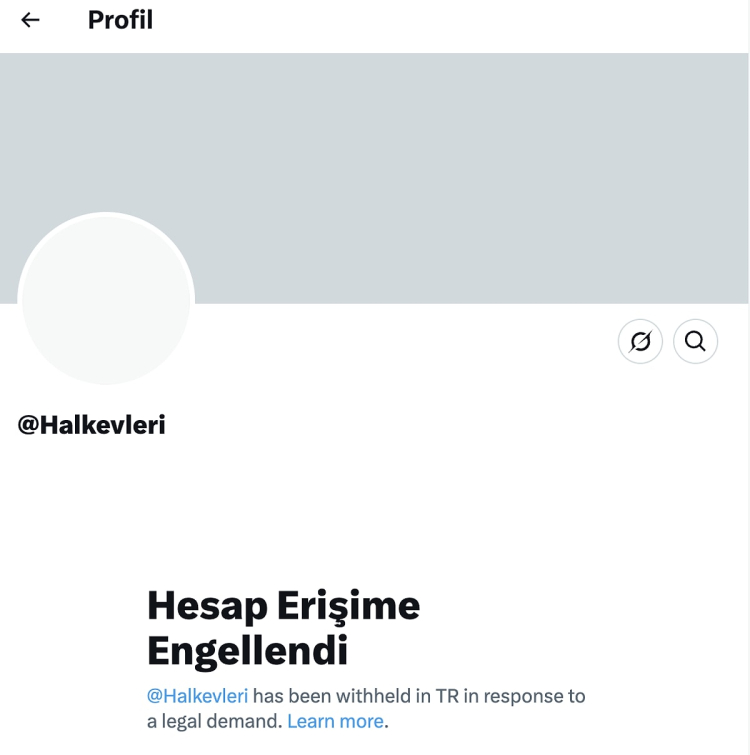Open the Learn more link
The image size is (750, 755).
point(335,721)
